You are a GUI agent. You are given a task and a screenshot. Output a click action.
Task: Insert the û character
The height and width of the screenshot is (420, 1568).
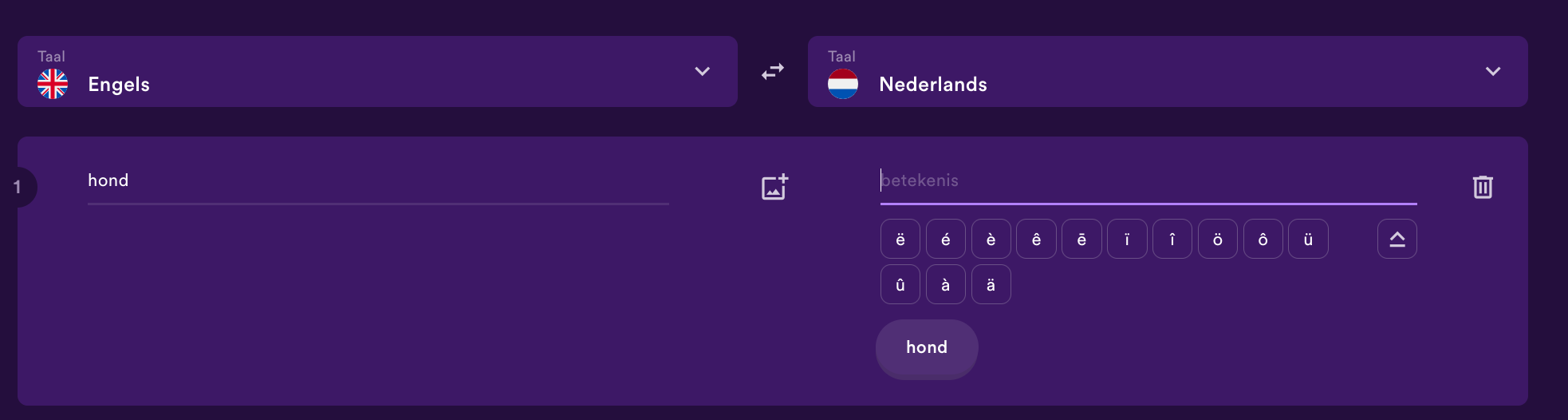pyautogui.click(x=900, y=284)
